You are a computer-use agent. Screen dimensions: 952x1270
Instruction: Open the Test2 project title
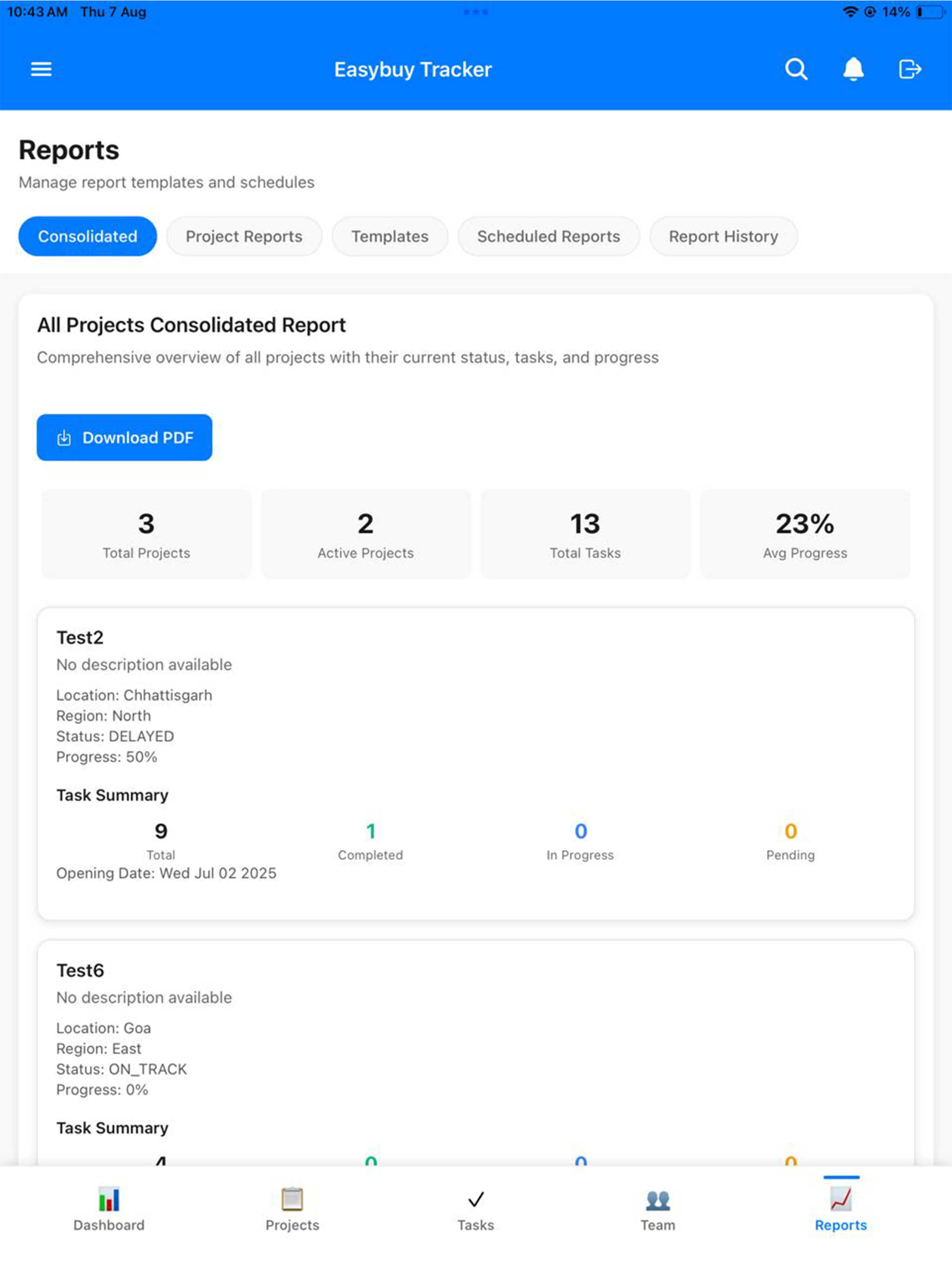click(x=80, y=637)
